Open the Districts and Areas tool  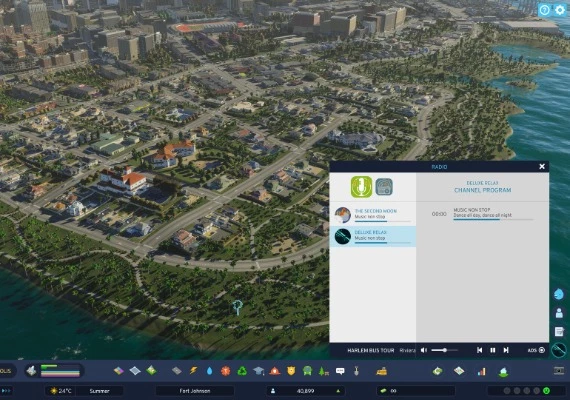(135, 371)
